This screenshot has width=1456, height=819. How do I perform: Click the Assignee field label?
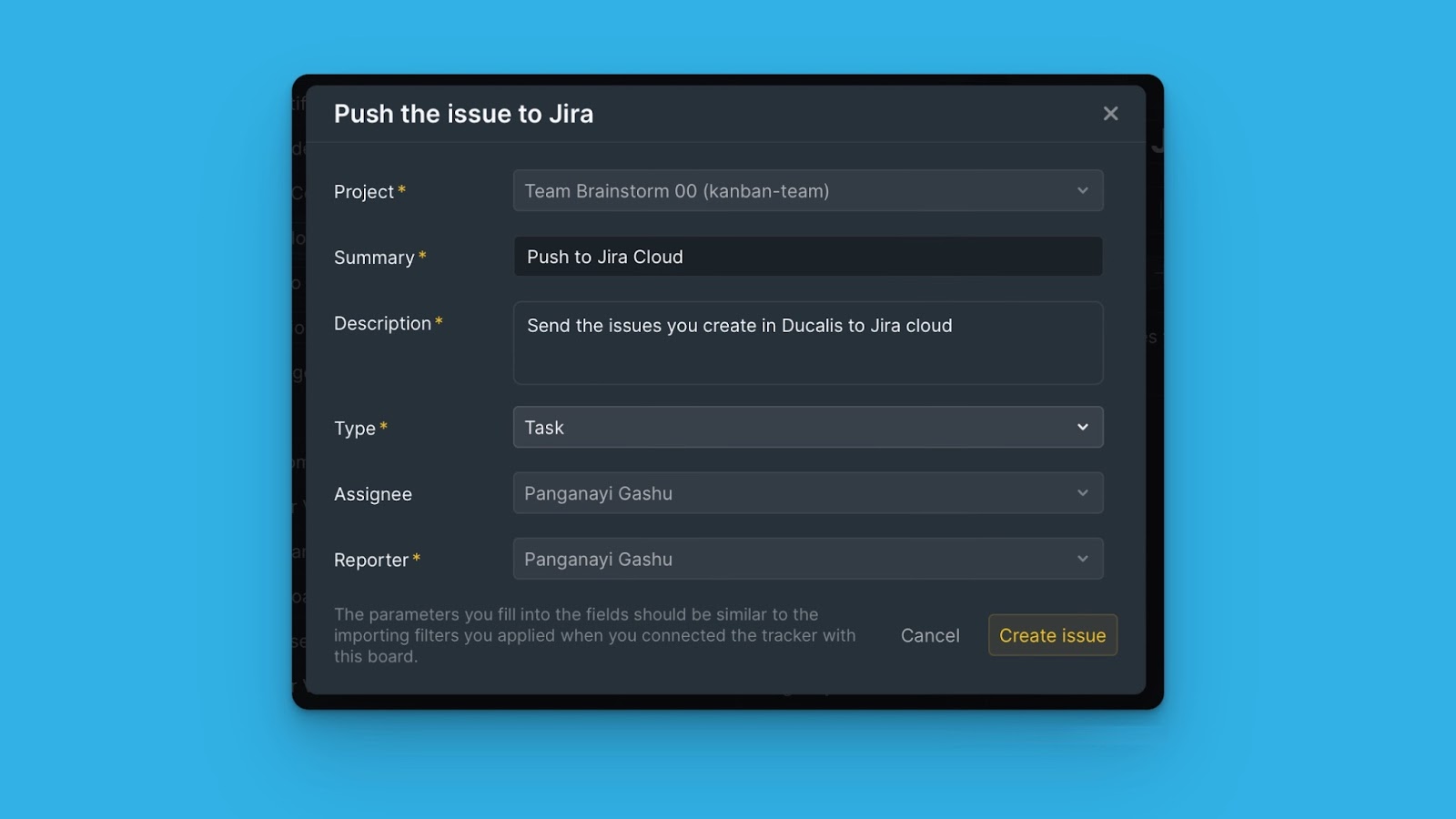click(x=373, y=494)
